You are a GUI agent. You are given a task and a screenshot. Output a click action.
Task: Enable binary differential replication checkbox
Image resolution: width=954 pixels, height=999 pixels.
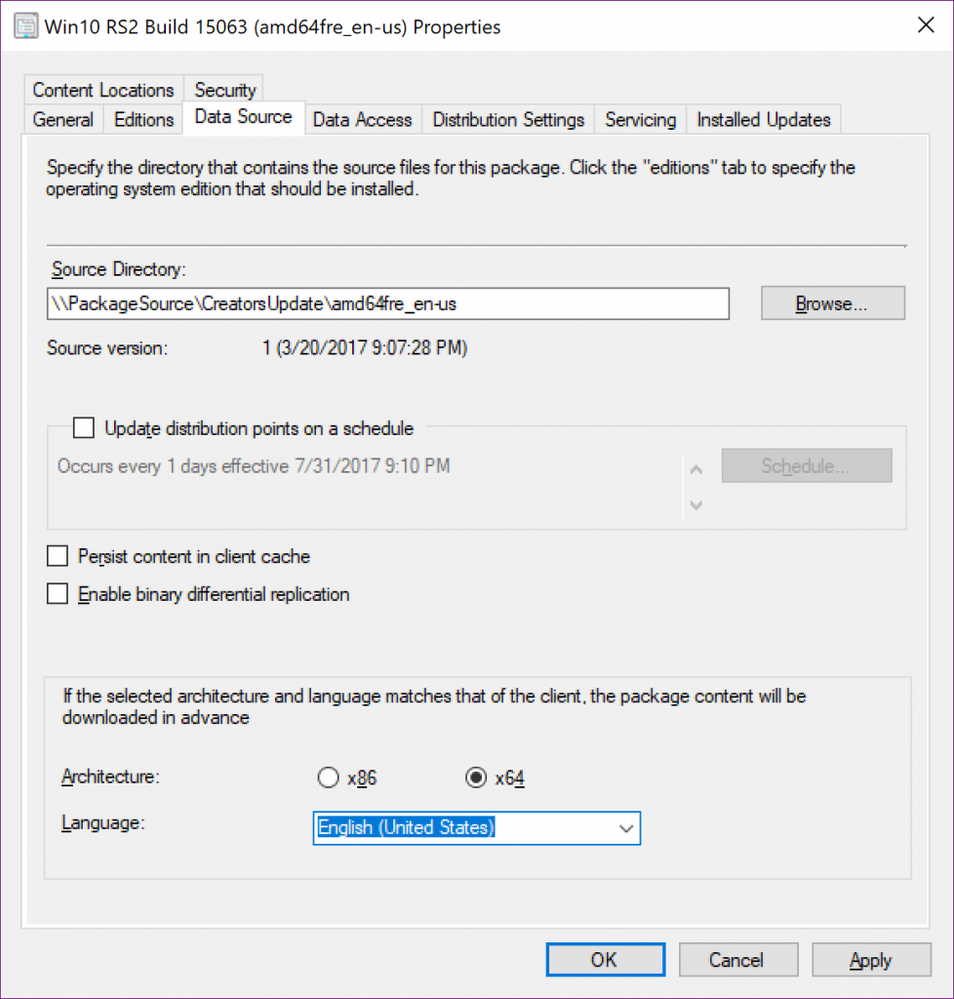point(57,594)
